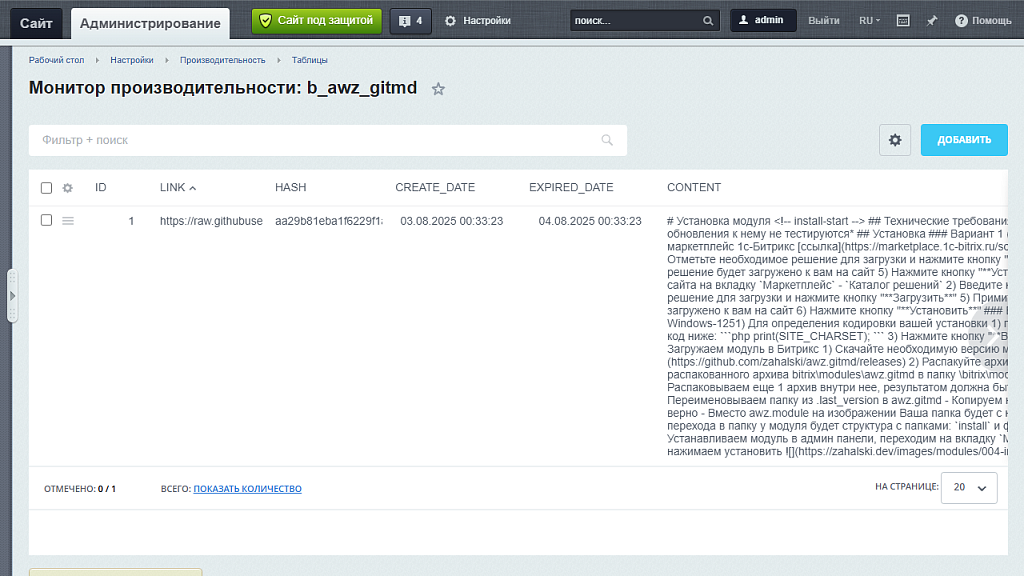Click the notifications counter showing 4
The image size is (1024, 576).
(411, 21)
